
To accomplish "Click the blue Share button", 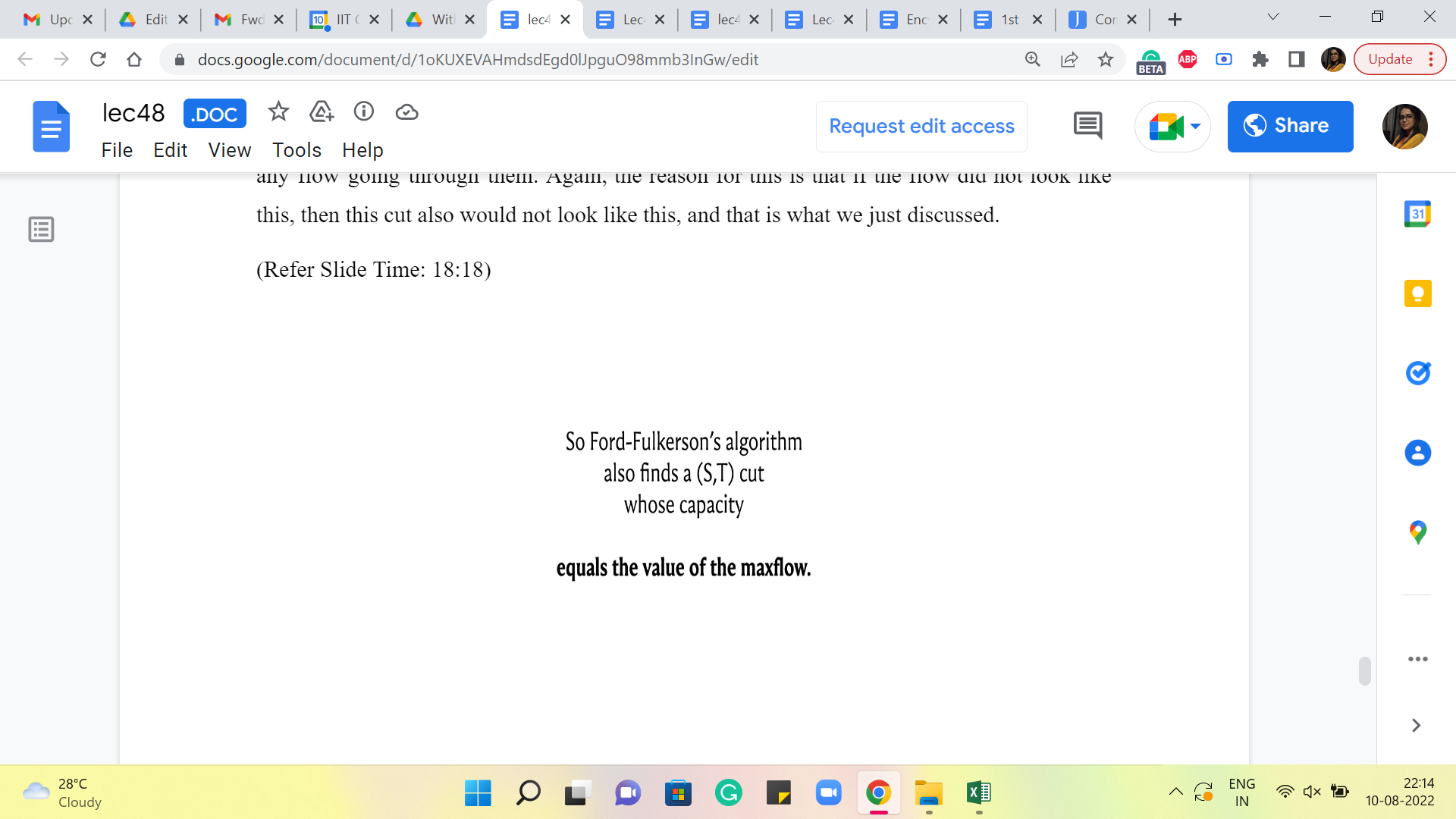I will tap(1290, 126).
